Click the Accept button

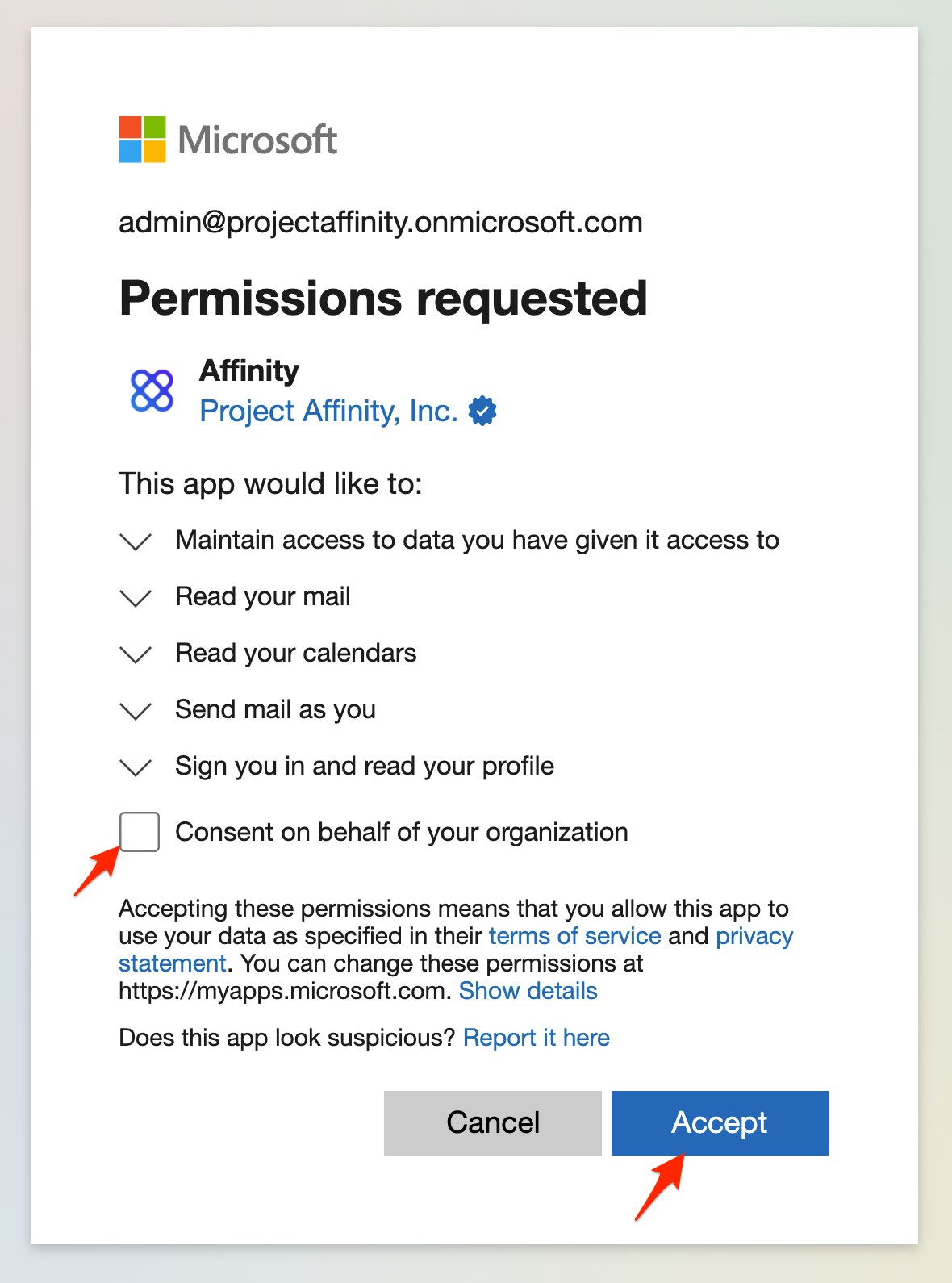tap(719, 1122)
